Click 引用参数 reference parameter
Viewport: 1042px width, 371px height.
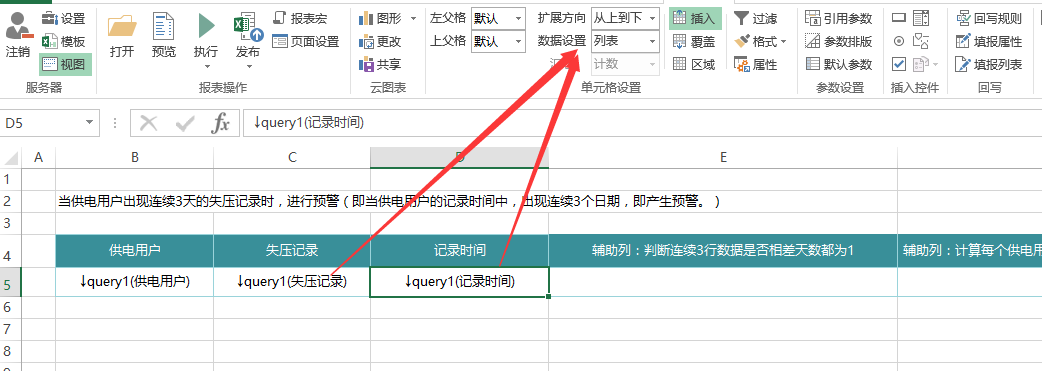pyautogui.click(x=839, y=18)
